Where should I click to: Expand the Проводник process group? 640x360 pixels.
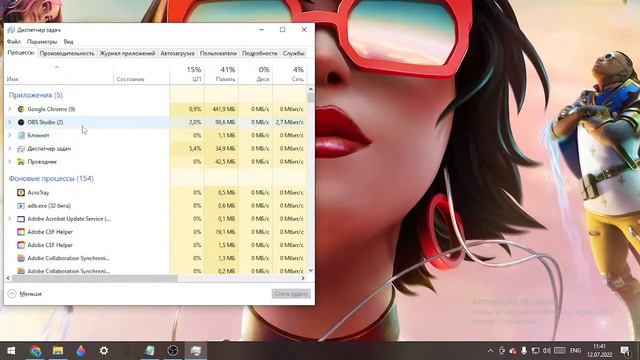click(x=9, y=162)
